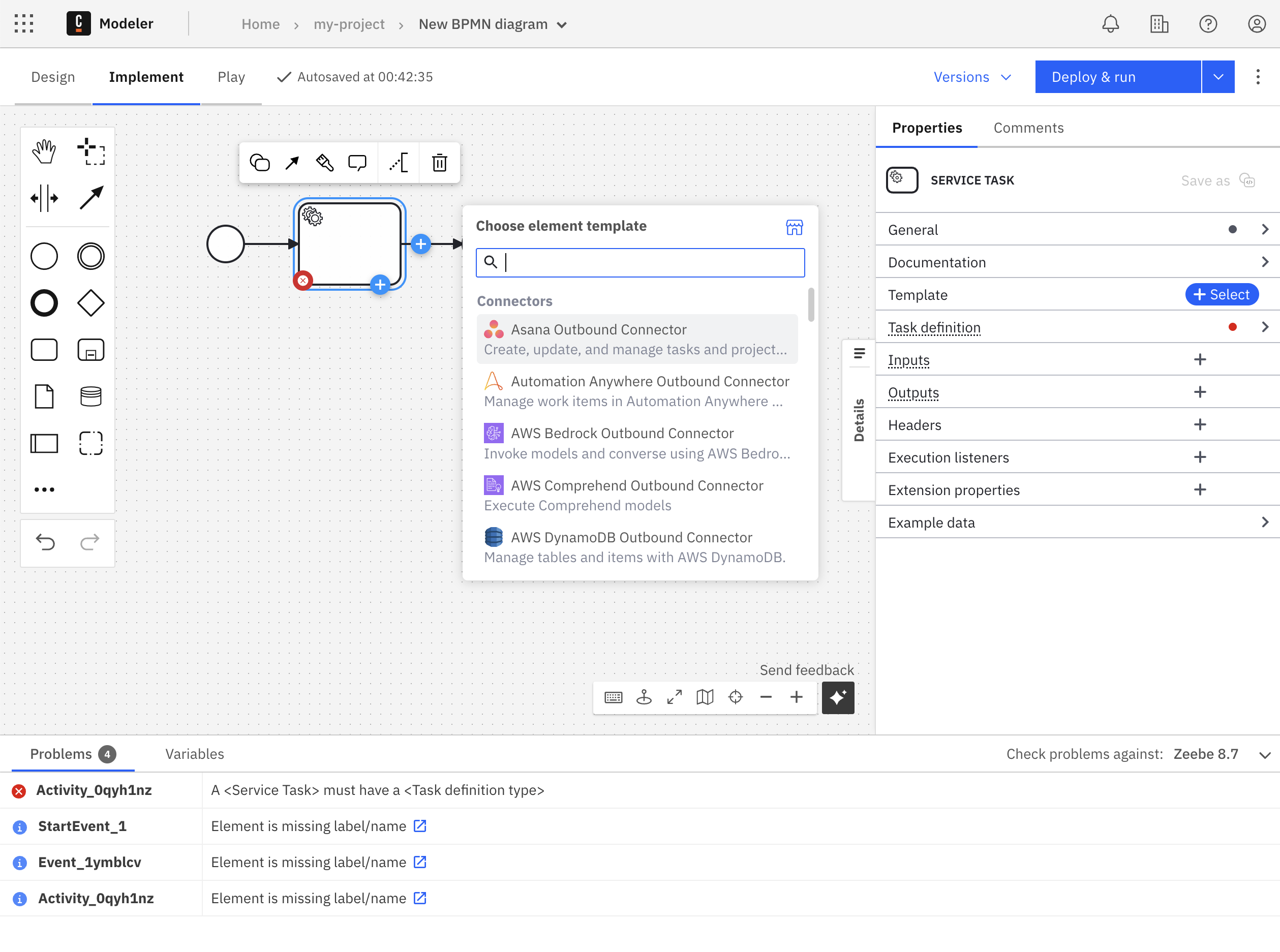Create a pool/participant from palette
The height and width of the screenshot is (952, 1280).
(44, 443)
